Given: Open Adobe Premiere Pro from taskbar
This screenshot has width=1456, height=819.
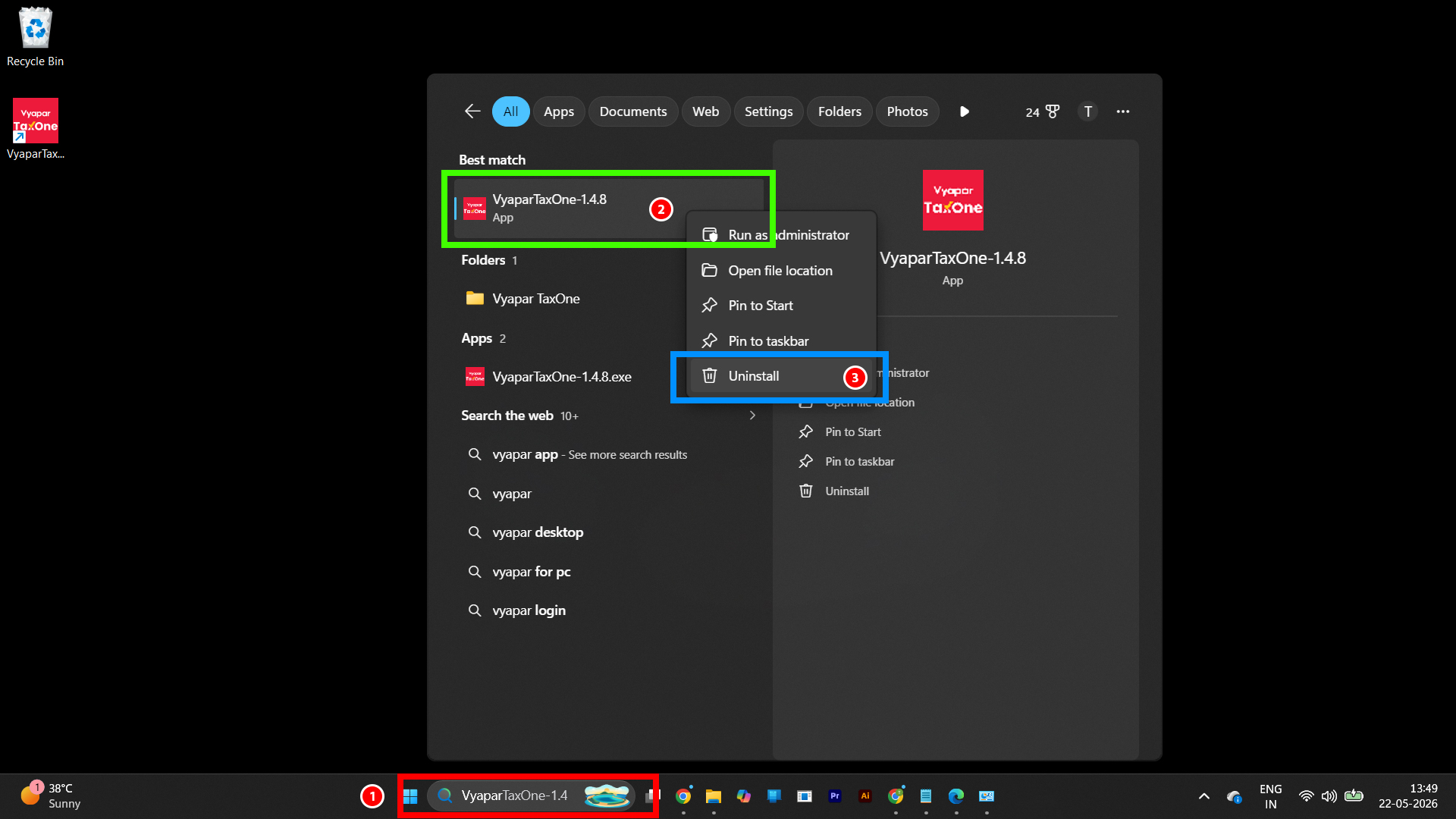Looking at the screenshot, I should point(835,796).
